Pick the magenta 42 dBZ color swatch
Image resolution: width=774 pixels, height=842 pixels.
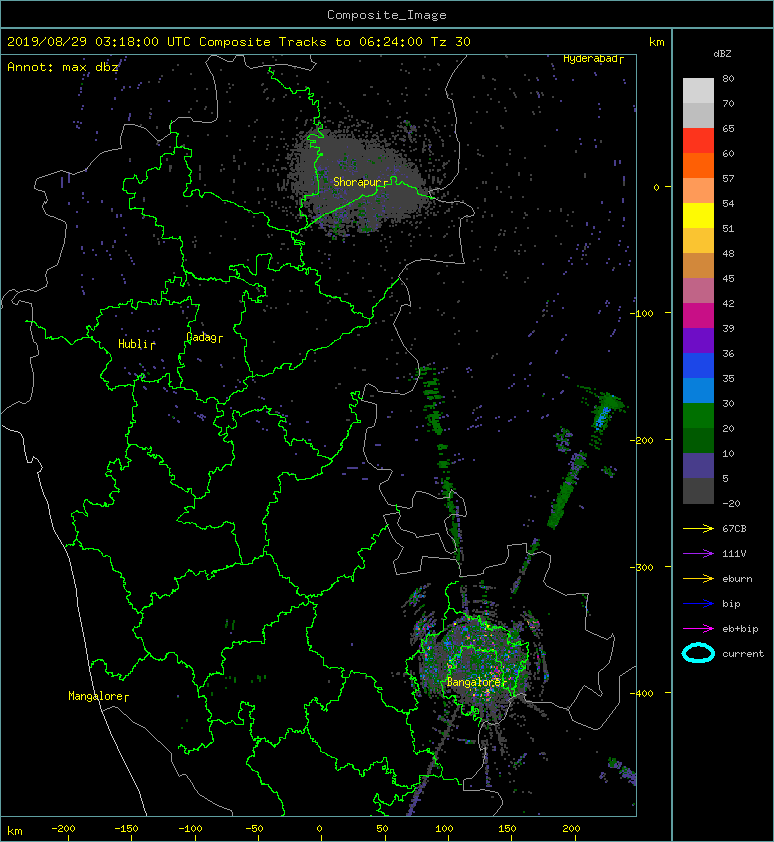[x=698, y=316]
